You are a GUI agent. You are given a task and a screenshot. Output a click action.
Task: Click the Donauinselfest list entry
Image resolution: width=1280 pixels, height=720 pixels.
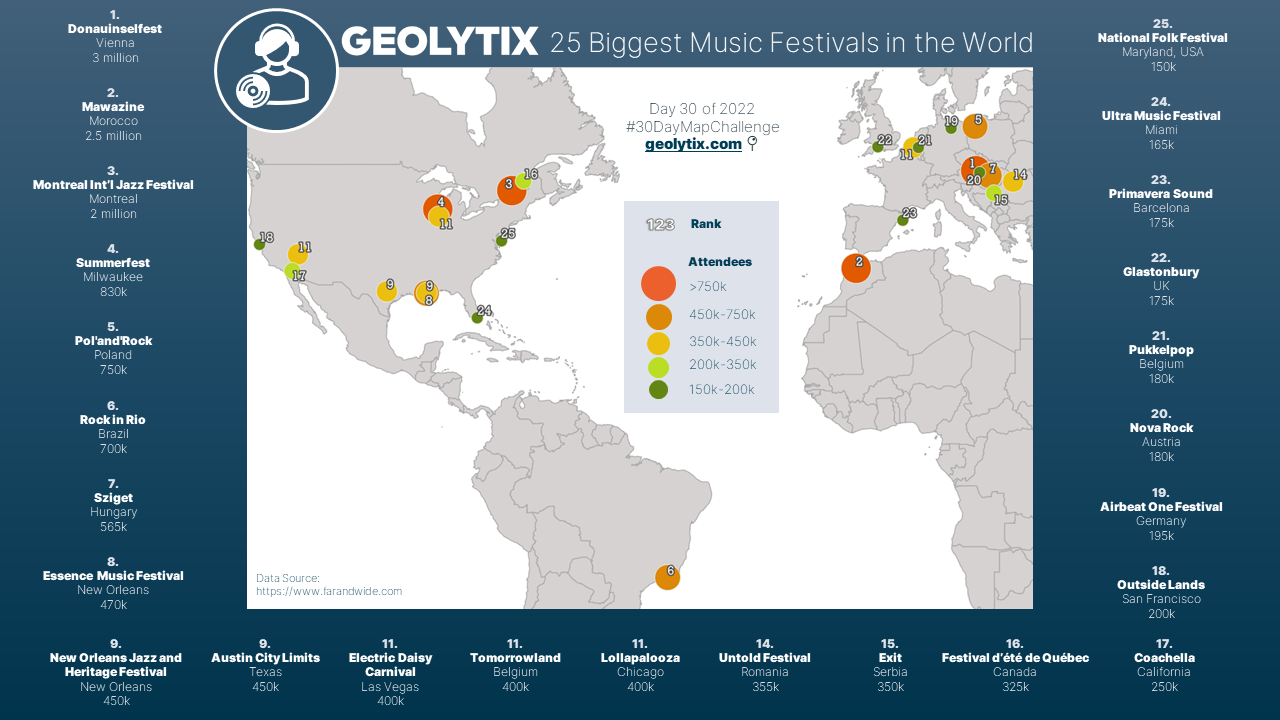click(115, 36)
